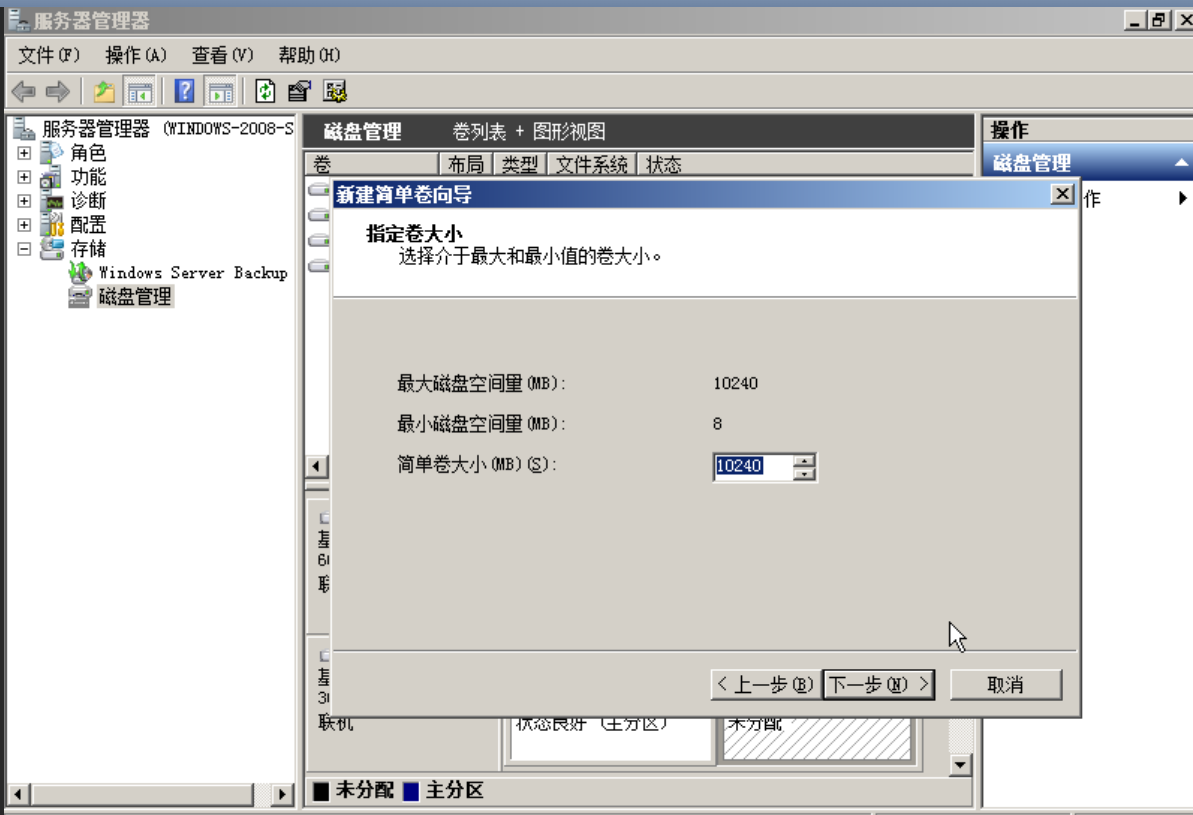Expand the 配置 tree node
Viewport: 1193px width, 815px height.
(24, 225)
